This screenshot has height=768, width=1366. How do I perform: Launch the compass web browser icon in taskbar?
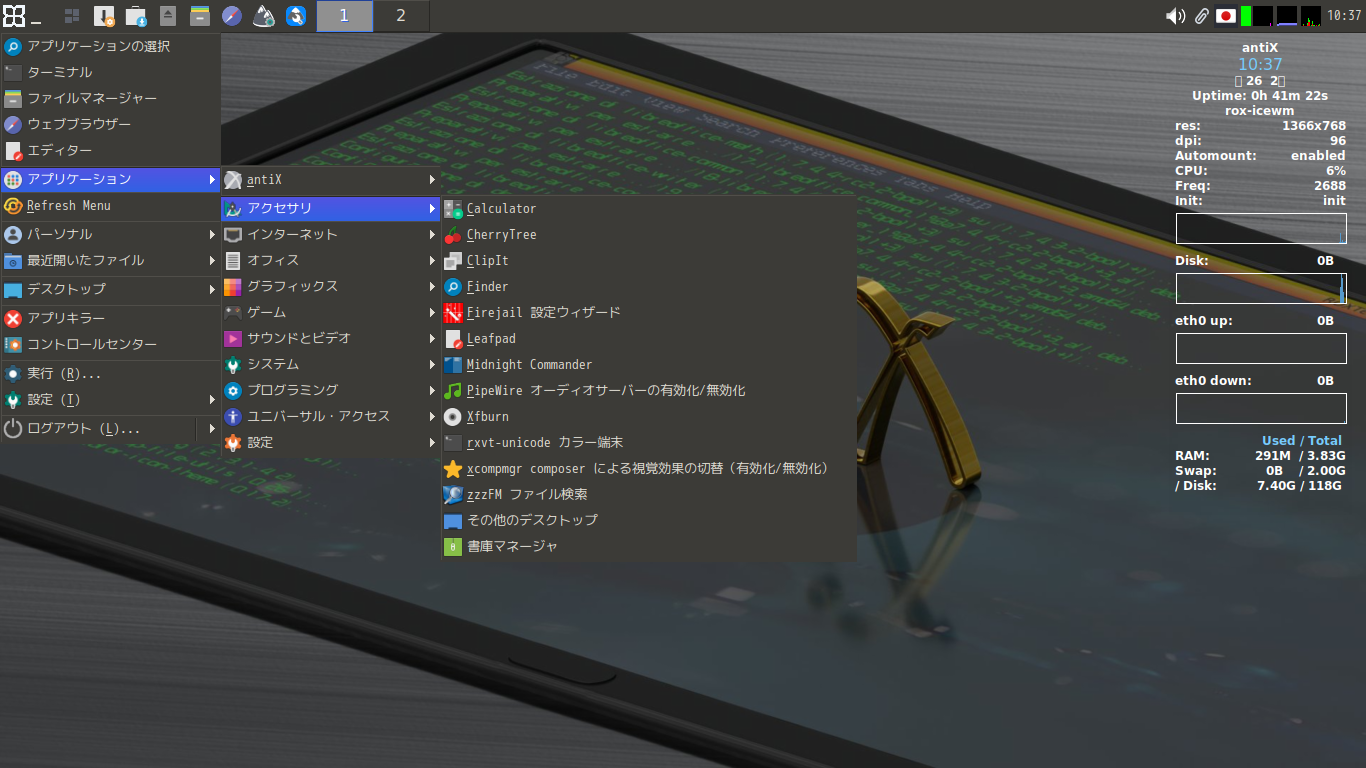[232, 16]
